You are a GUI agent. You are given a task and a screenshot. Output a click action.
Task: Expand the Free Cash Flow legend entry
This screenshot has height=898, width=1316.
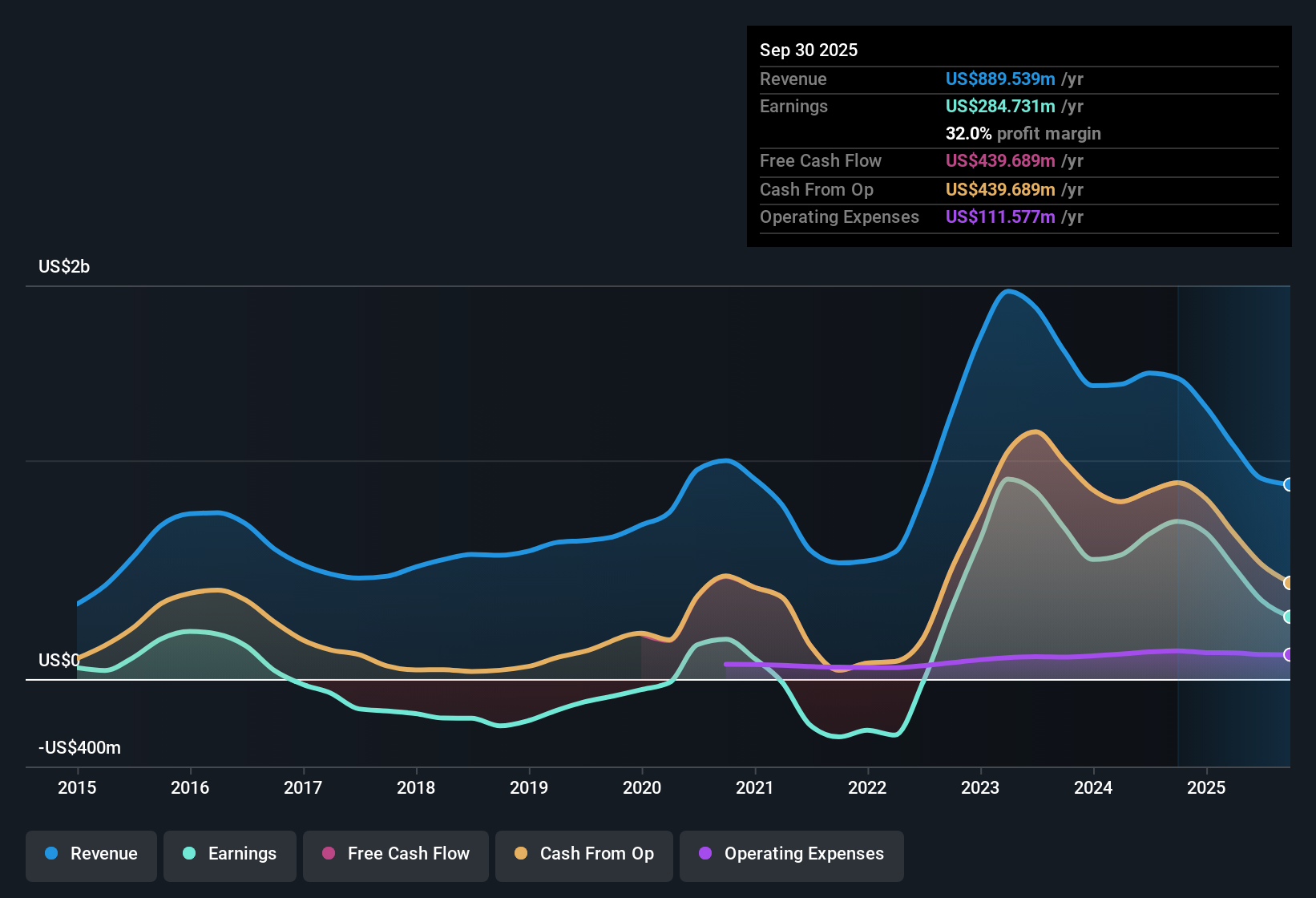tap(395, 854)
